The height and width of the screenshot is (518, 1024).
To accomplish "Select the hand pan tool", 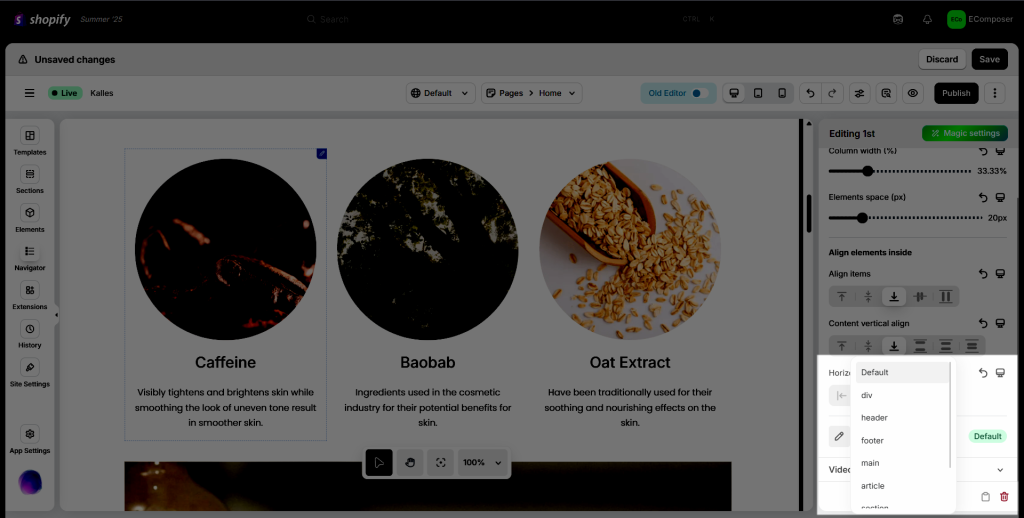I will pos(410,462).
